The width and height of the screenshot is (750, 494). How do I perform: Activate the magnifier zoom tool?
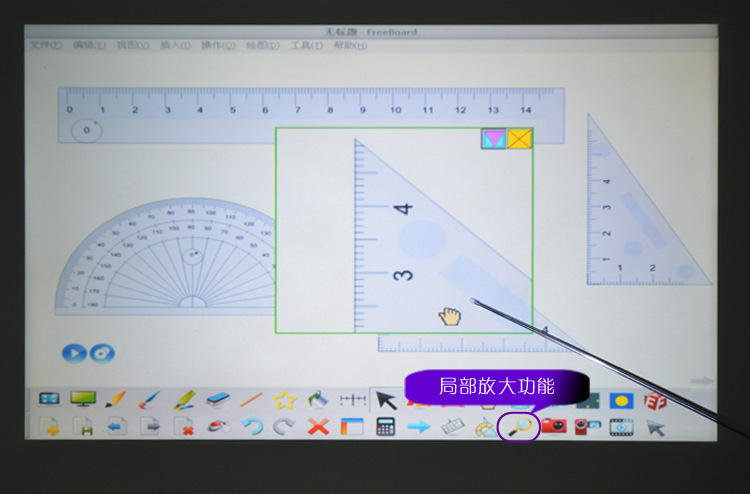519,427
